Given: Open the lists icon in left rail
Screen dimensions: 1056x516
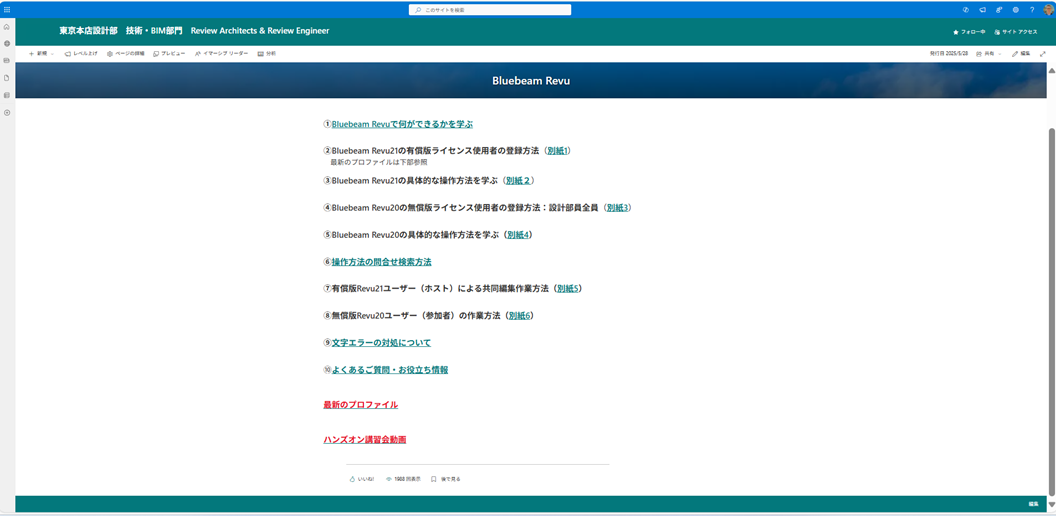Looking at the screenshot, I should coord(7,95).
